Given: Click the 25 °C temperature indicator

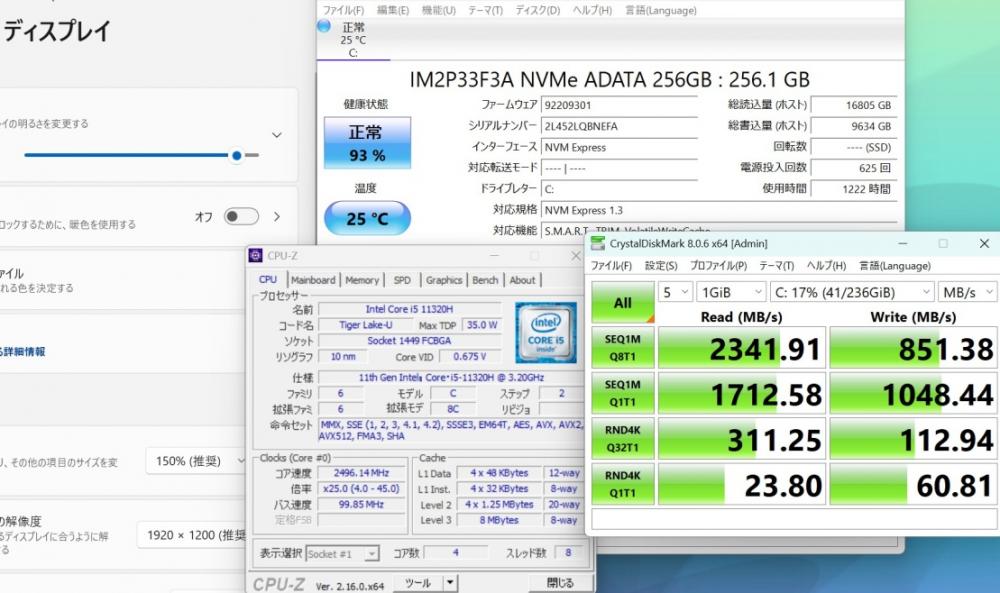Looking at the screenshot, I should coord(366,218).
